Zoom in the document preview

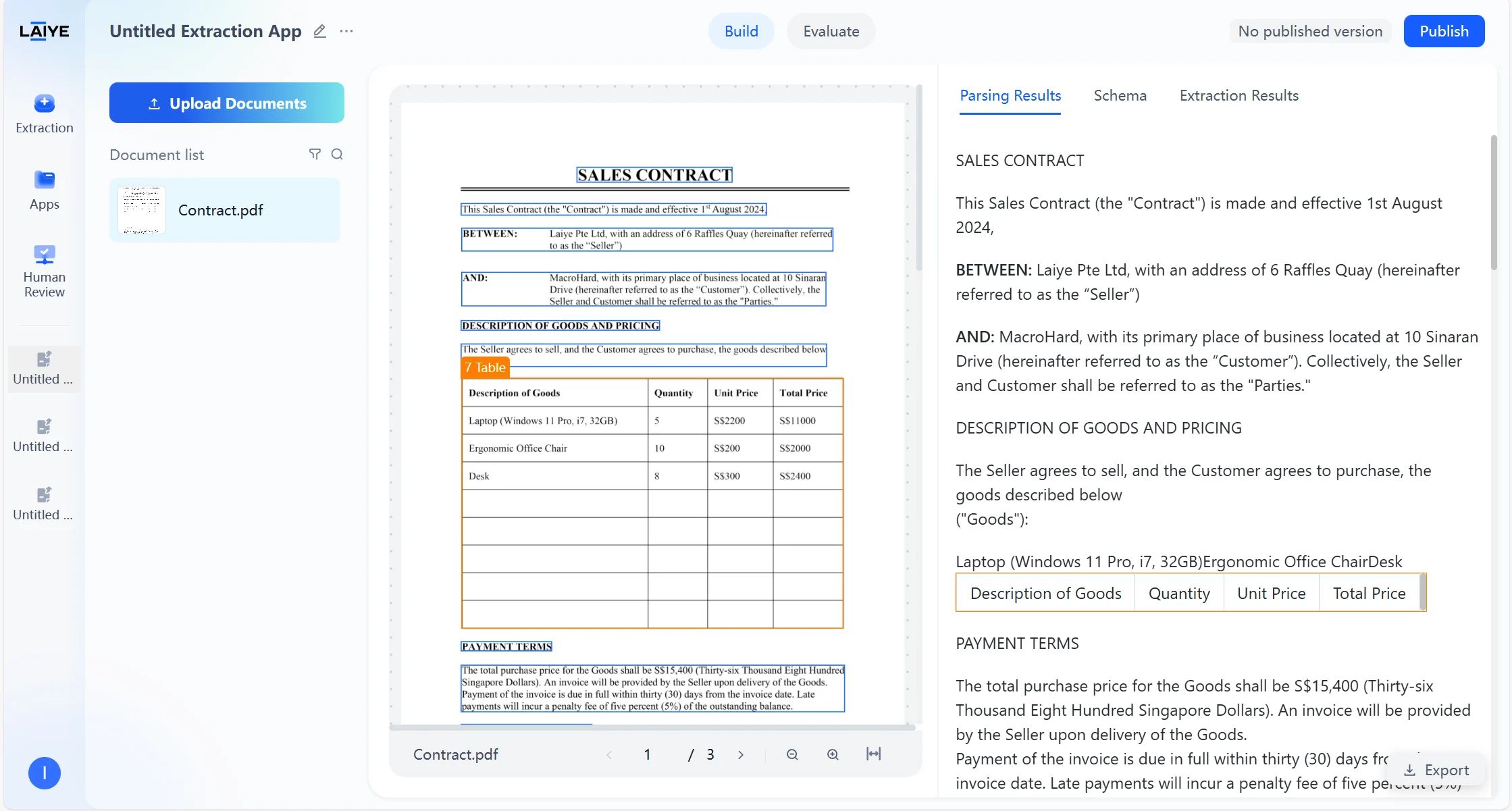point(833,755)
